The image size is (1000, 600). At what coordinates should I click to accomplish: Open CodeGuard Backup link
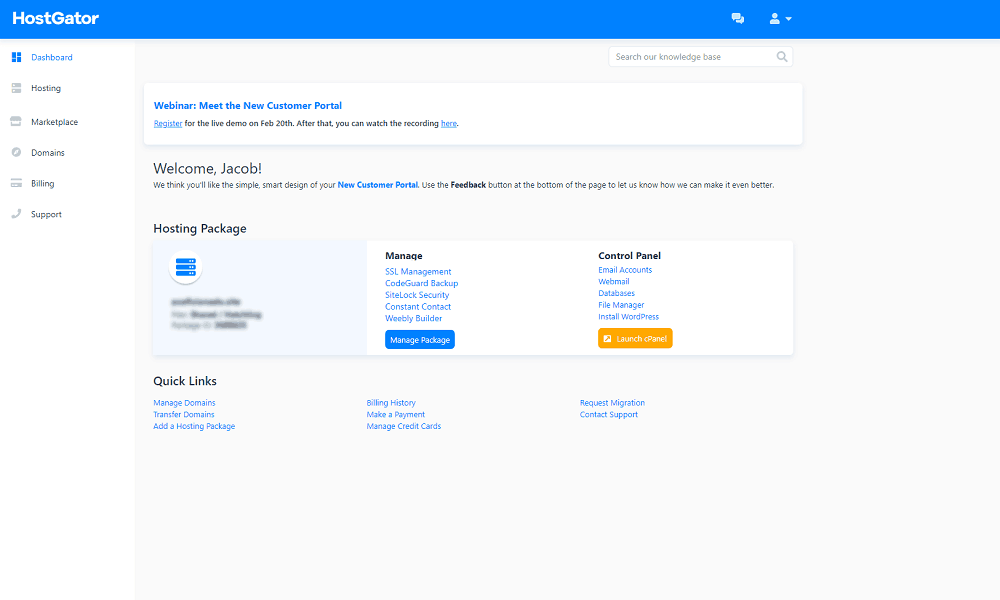tap(422, 283)
